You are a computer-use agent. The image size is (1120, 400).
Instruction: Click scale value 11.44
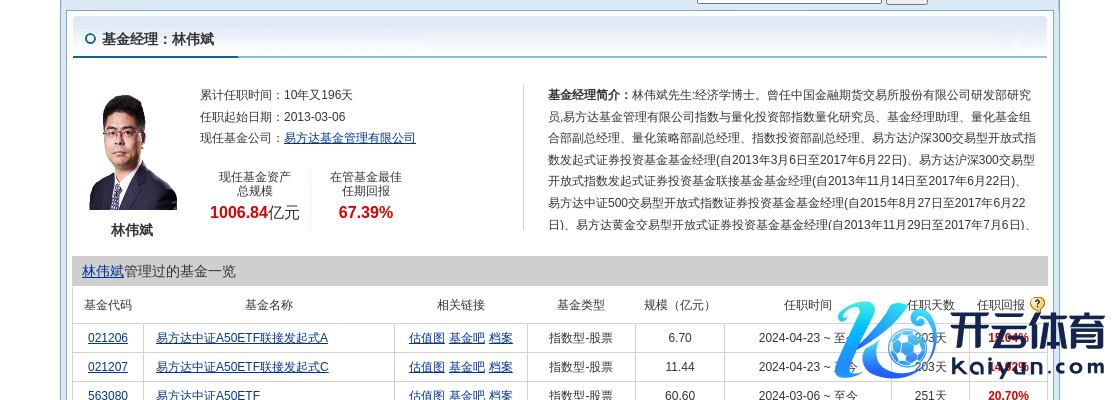tap(680, 367)
